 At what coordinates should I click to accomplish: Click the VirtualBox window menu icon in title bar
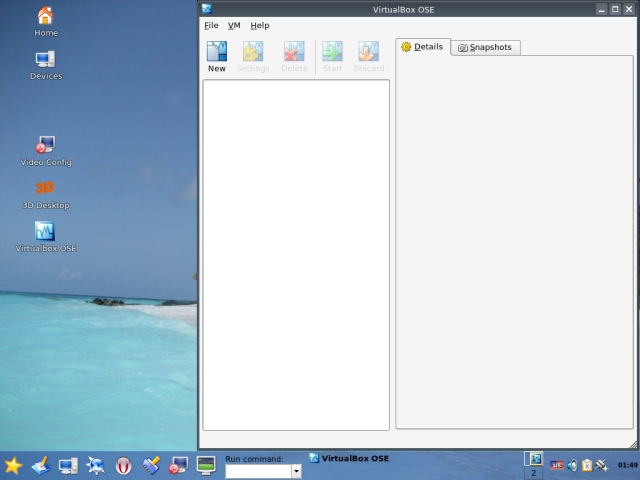click(x=207, y=9)
